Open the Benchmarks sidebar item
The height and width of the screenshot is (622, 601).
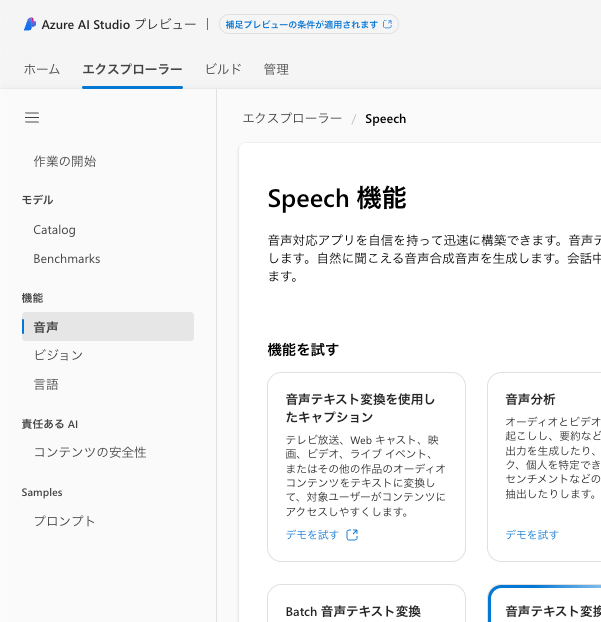point(67,259)
